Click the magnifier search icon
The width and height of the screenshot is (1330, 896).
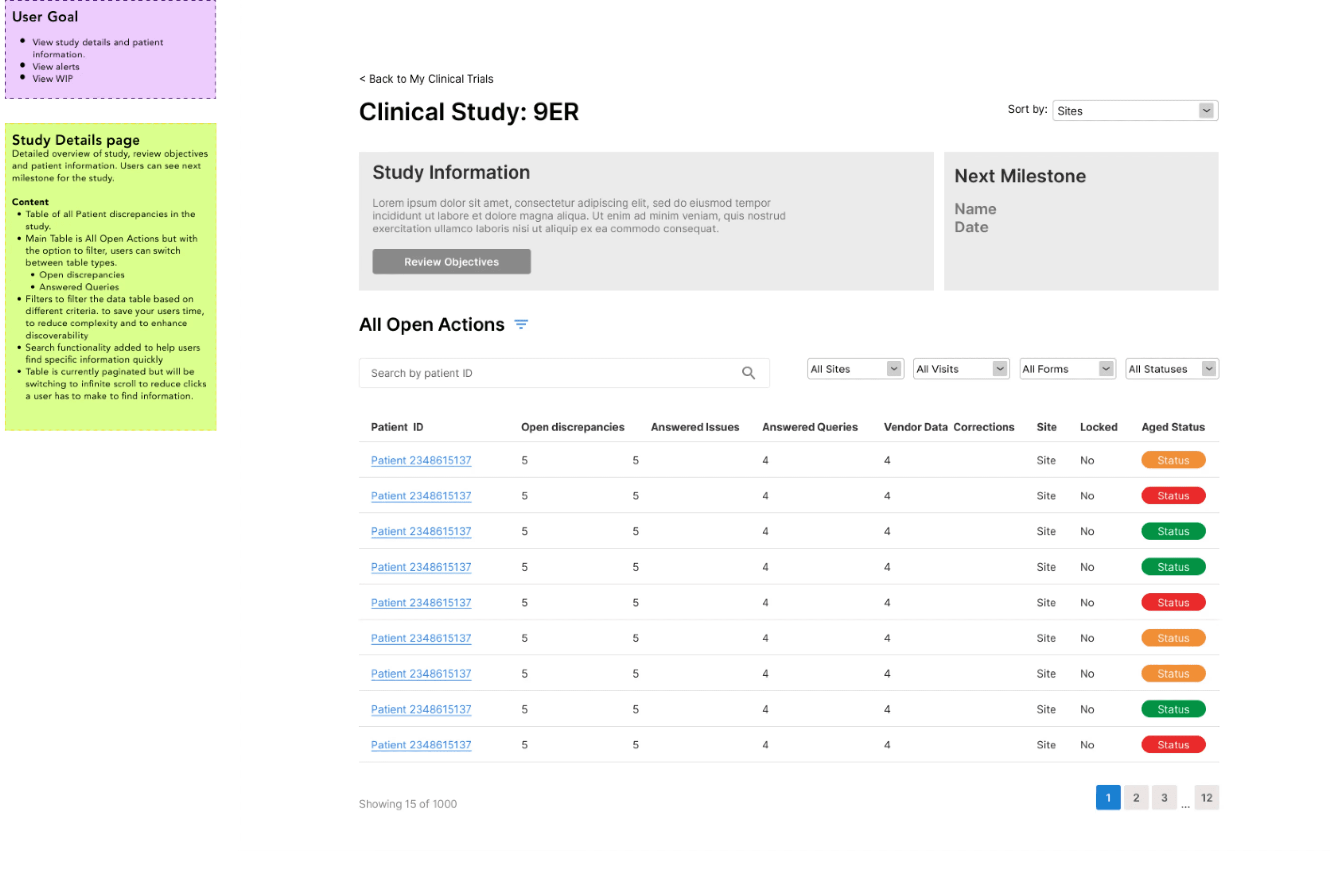748,373
